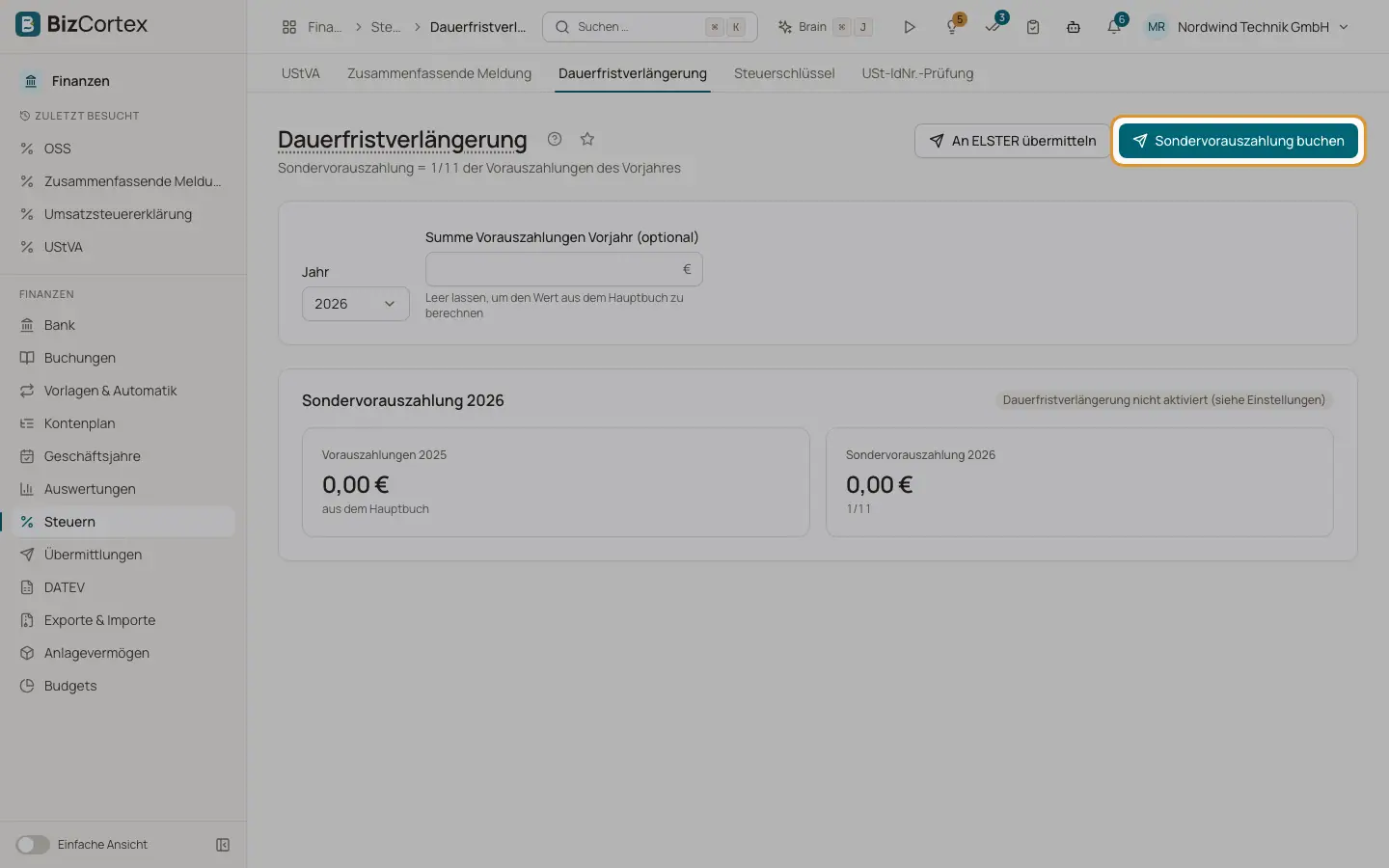Click the MR user avatar

point(1157,27)
